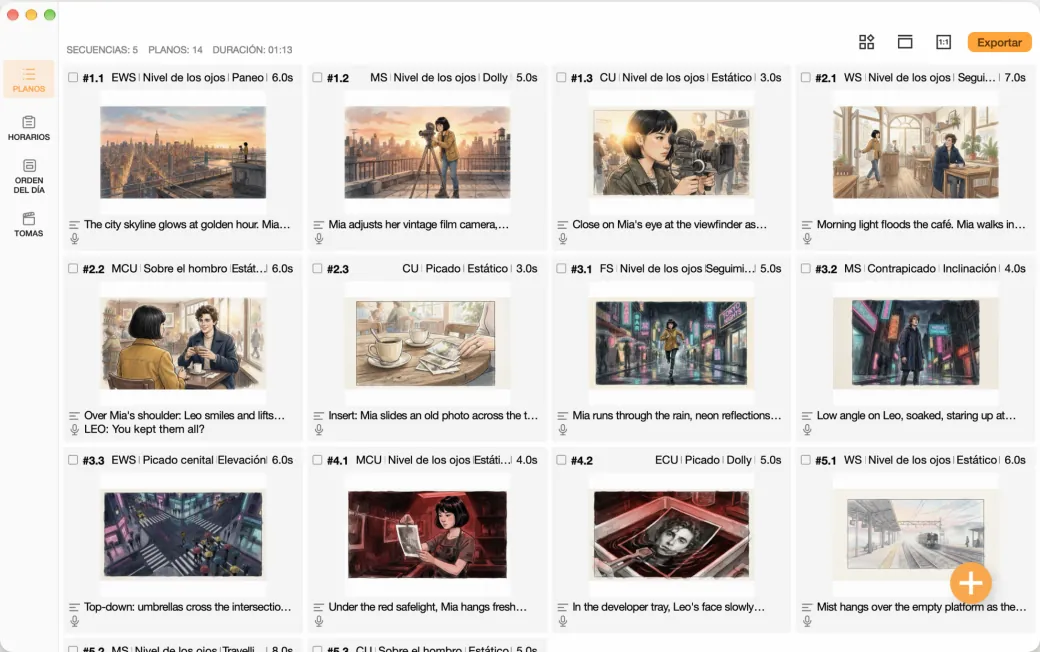Switch to grid layout view icon
Viewport: 1040px width, 652px height.
866,42
